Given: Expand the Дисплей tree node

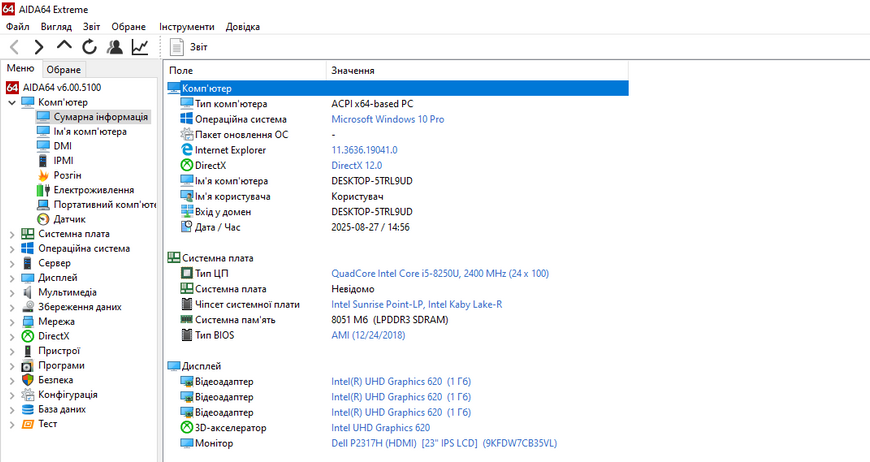Looking at the screenshot, I should pos(12,278).
